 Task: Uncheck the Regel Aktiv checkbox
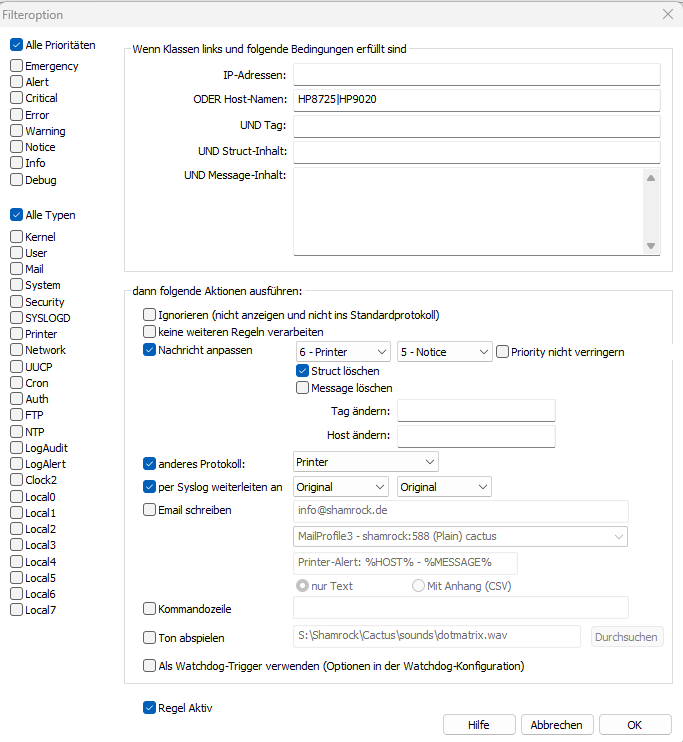point(150,708)
